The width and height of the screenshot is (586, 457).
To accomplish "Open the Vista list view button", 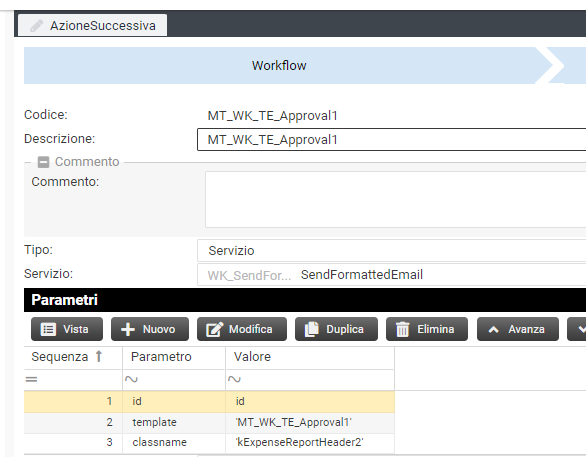I will coord(67,329).
